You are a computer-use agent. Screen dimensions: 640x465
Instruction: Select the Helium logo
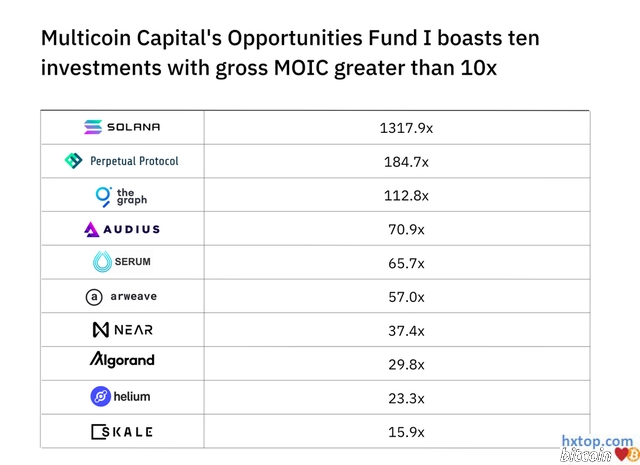point(122,397)
